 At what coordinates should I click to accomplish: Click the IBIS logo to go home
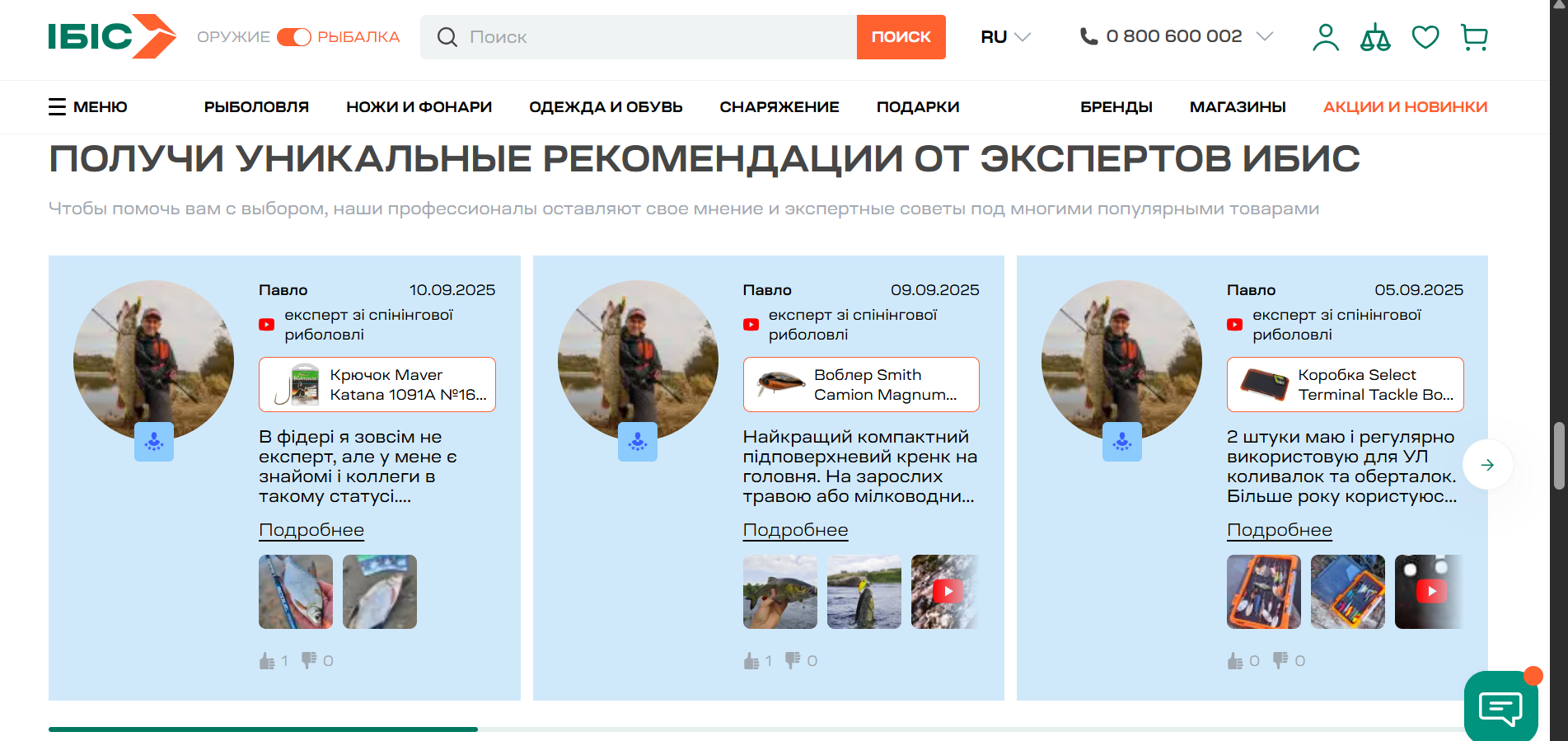point(111,36)
